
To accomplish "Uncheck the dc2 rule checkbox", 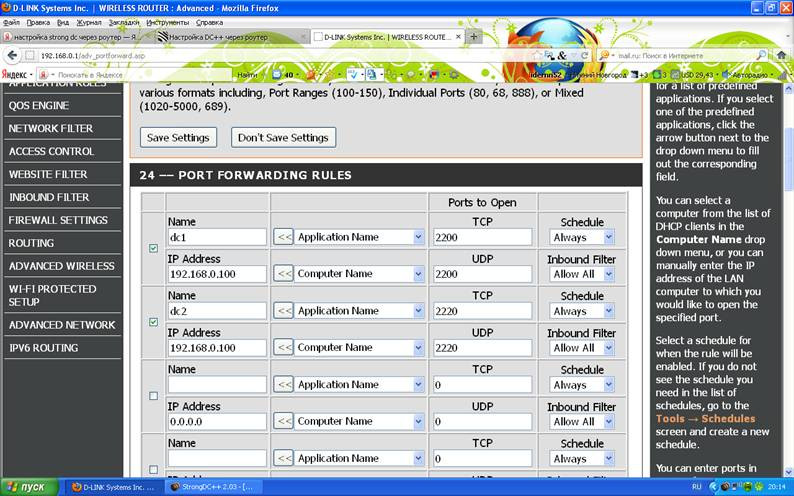I will [x=153, y=322].
